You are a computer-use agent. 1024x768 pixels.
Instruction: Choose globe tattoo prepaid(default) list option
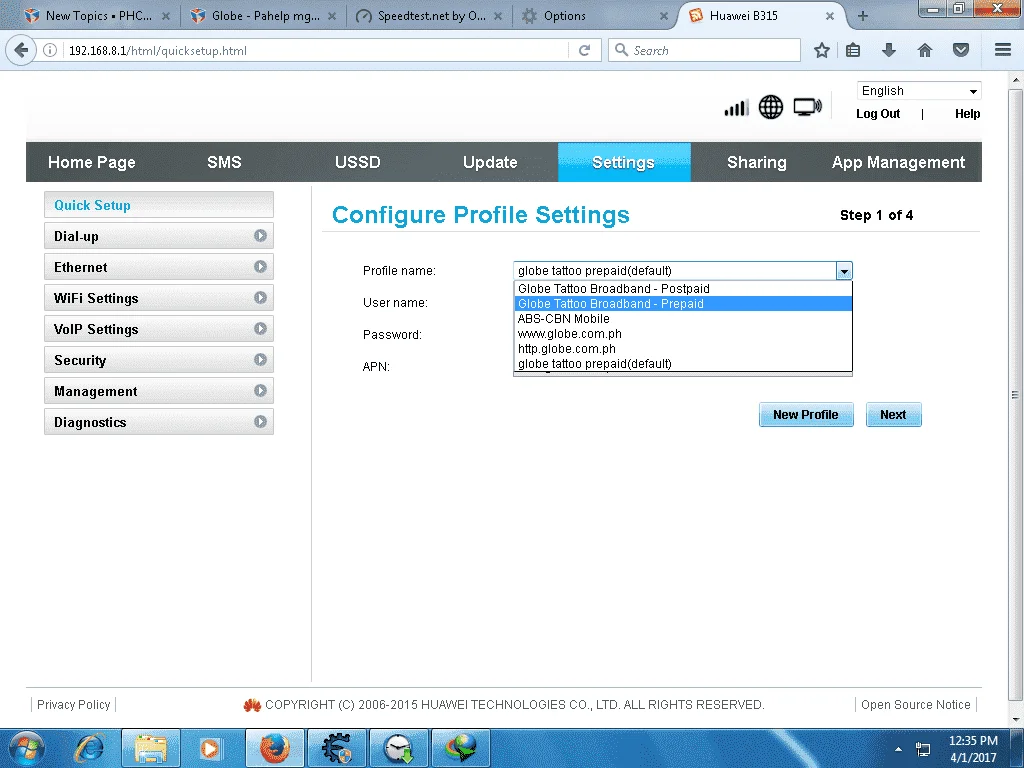coord(683,364)
